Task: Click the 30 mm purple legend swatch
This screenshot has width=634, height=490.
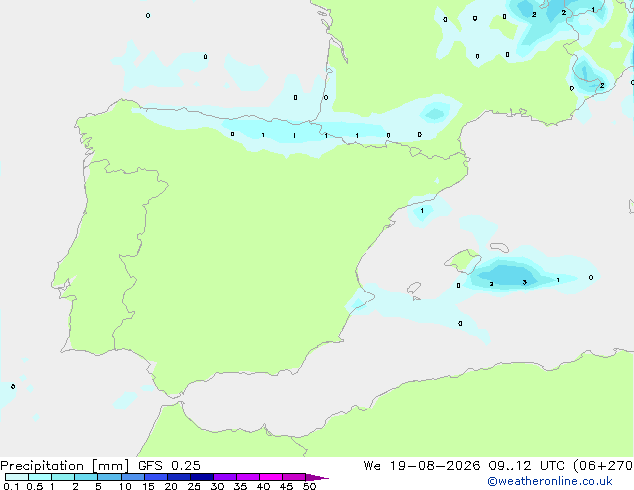Action: point(225,477)
